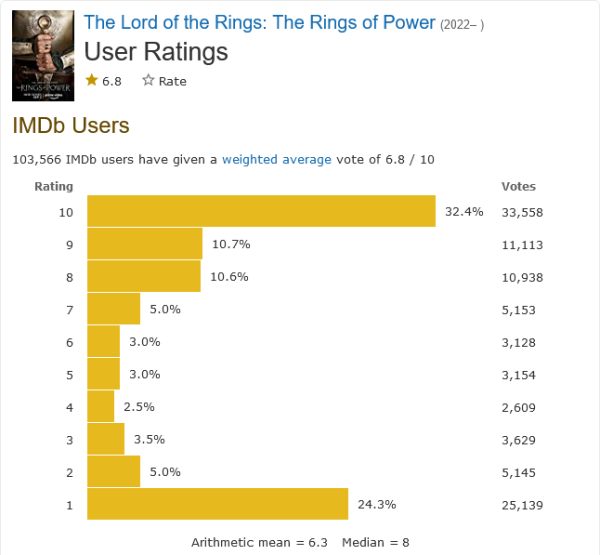Screen dimensions: 600x555
Task: Click the 25,139 votes count
Action: point(522,505)
